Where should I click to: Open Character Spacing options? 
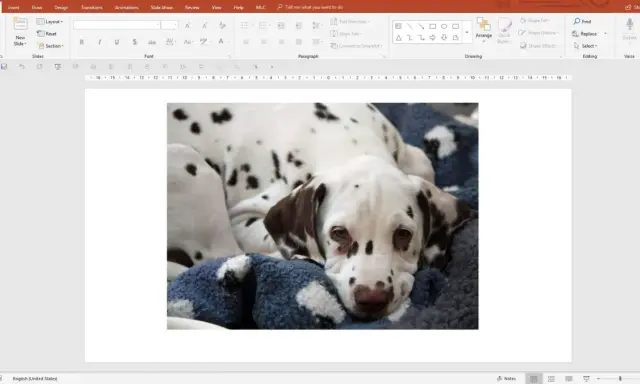click(x=170, y=42)
